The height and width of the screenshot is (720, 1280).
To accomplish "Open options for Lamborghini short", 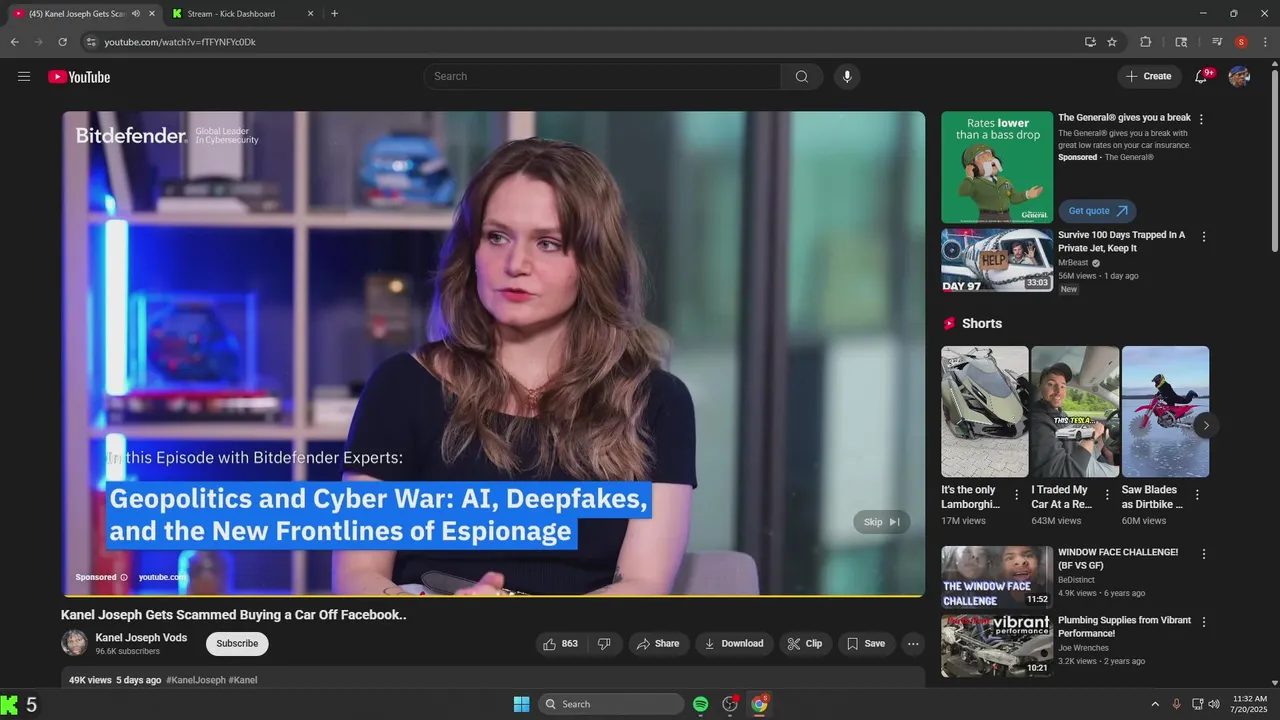I will (1017, 494).
